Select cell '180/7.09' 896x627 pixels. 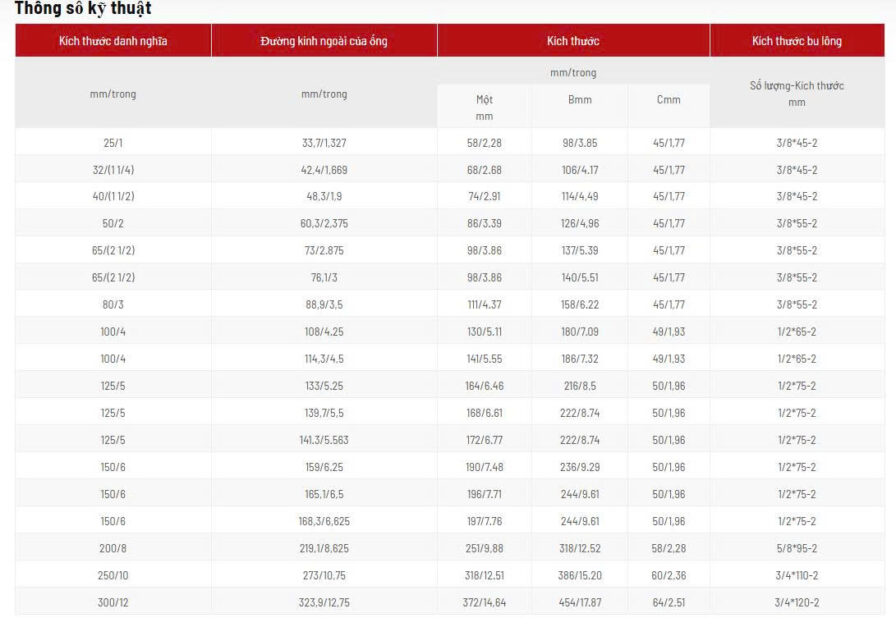click(579, 332)
